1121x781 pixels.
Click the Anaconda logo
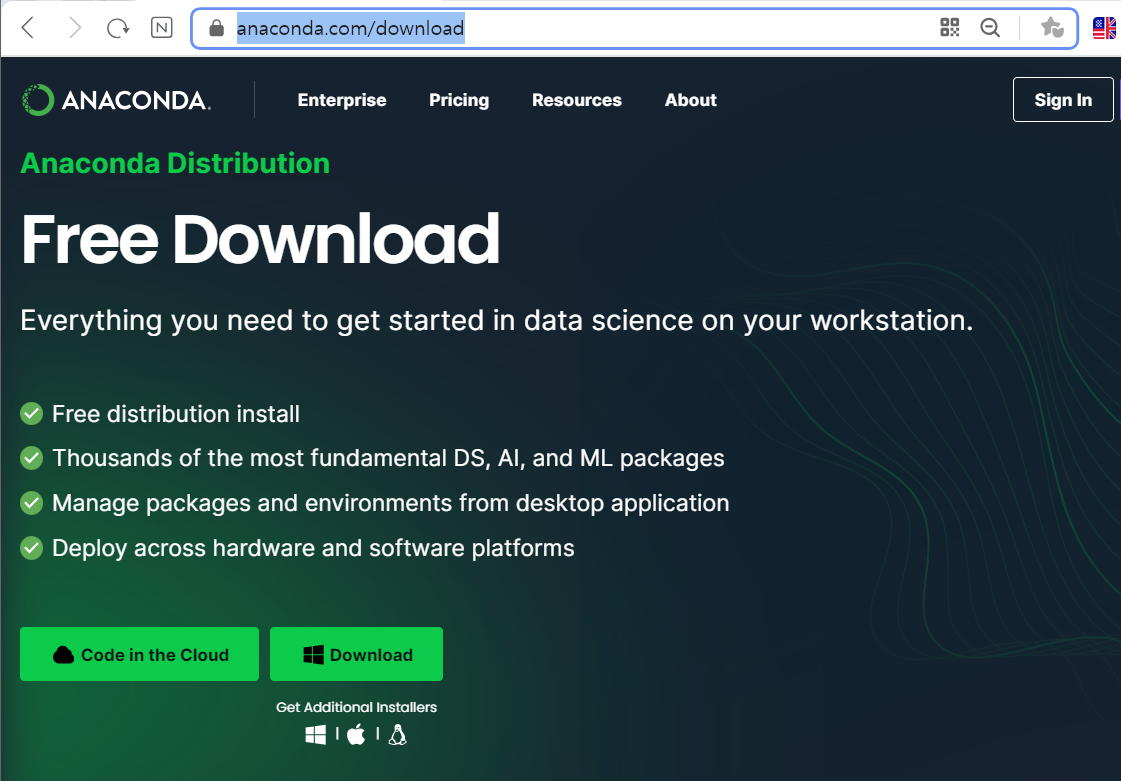click(x=116, y=100)
